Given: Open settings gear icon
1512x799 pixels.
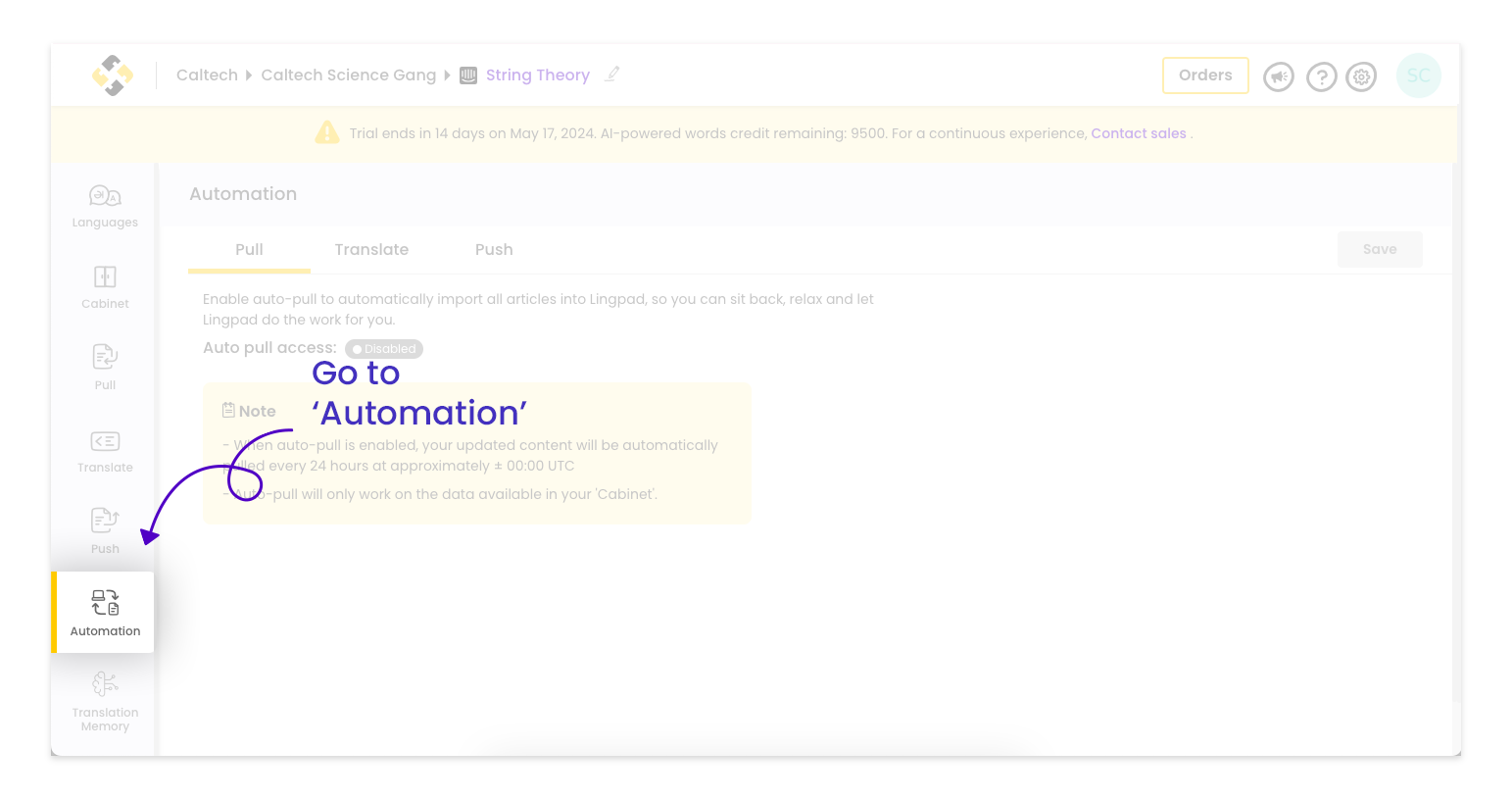Looking at the screenshot, I should pyautogui.click(x=1361, y=76).
